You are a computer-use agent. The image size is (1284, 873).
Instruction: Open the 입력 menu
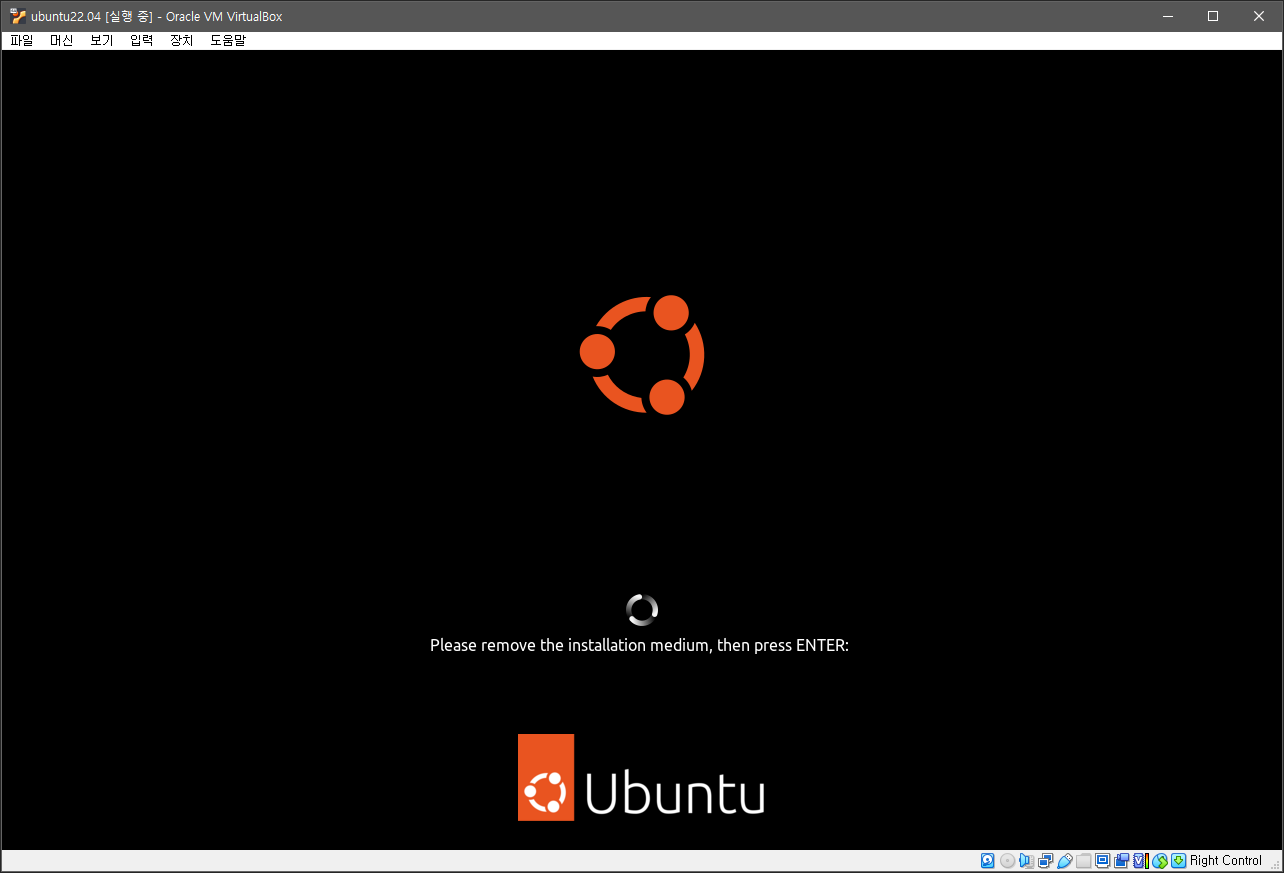(x=142, y=40)
